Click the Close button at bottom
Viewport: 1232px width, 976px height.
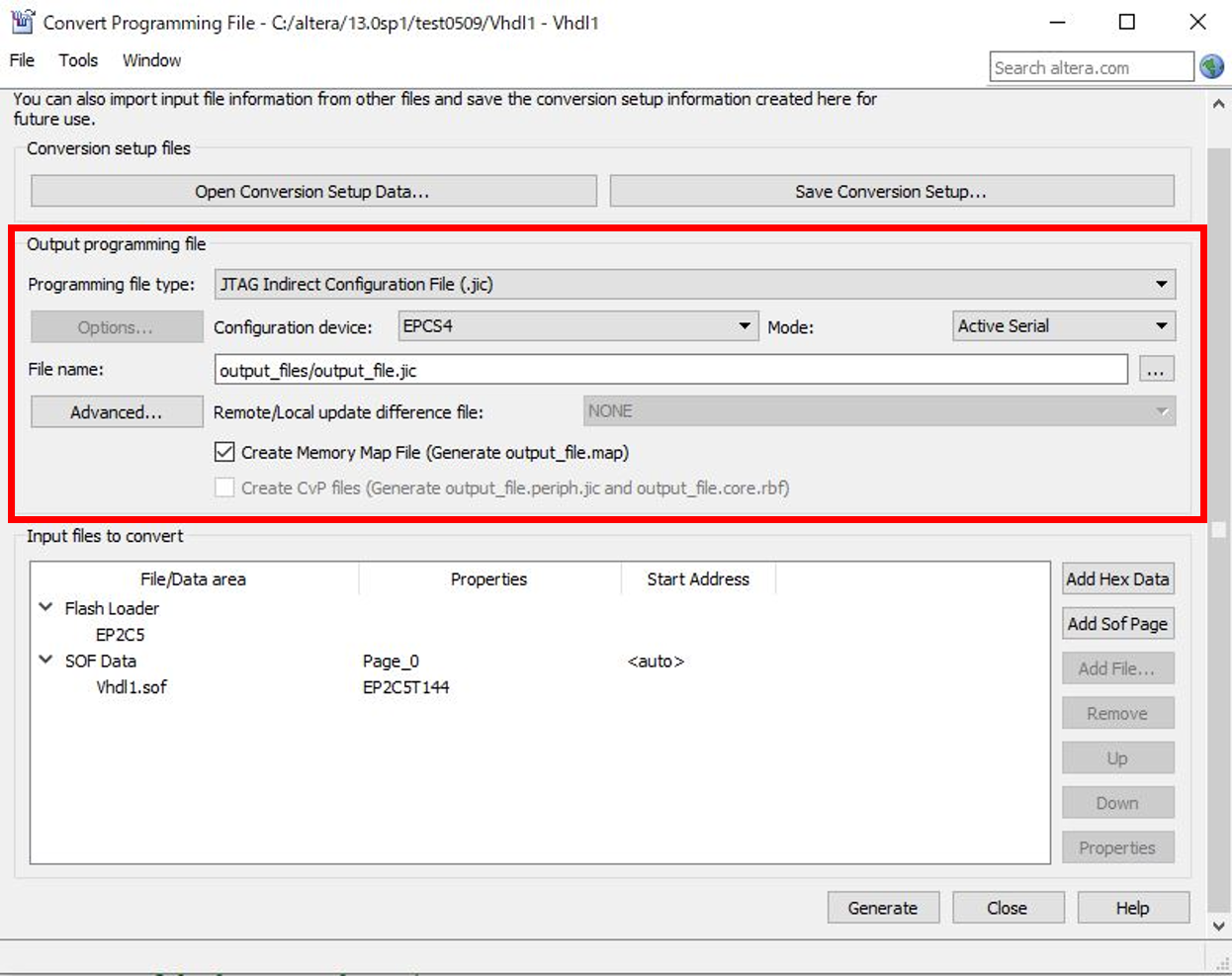(1008, 908)
